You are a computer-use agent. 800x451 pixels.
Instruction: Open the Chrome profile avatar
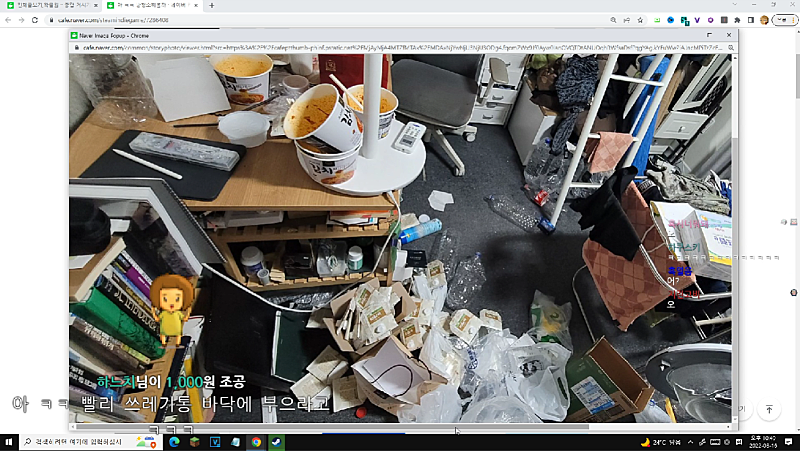(765, 19)
